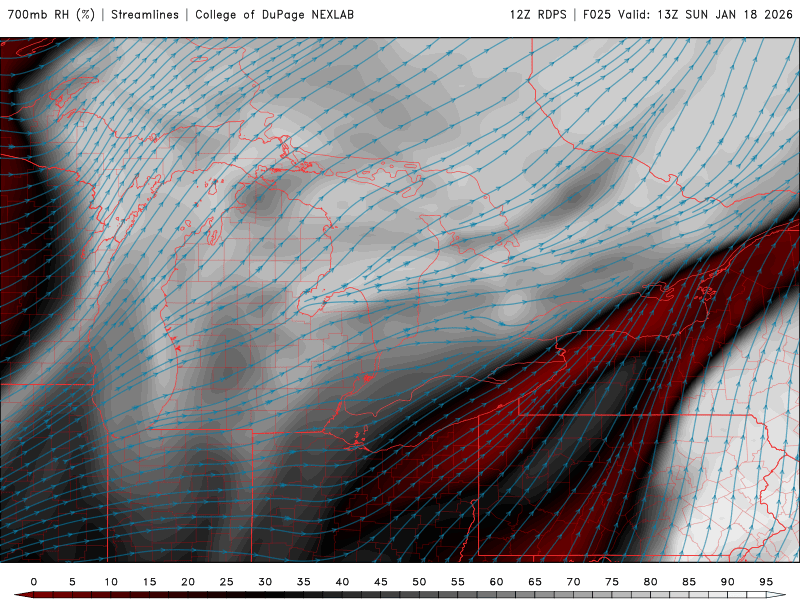Click the colorbar label "30"
The width and height of the screenshot is (800, 600).
click(265, 582)
